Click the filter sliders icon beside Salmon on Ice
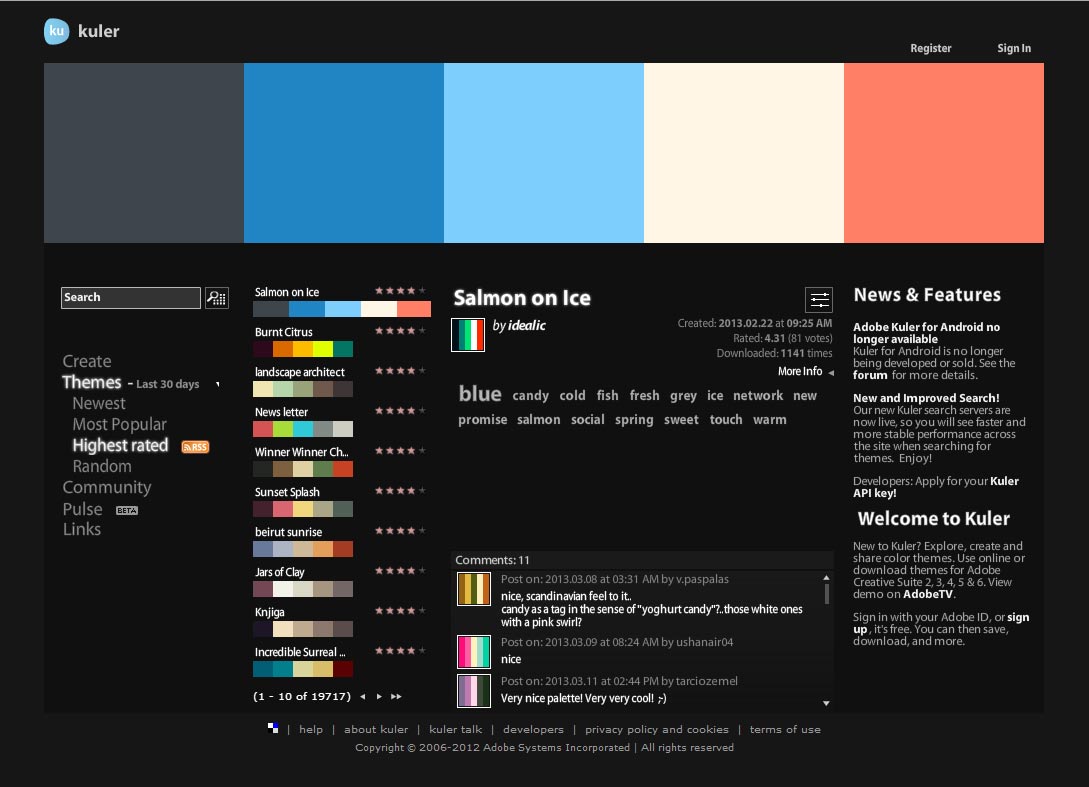The height and width of the screenshot is (787, 1089). point(818,299)
